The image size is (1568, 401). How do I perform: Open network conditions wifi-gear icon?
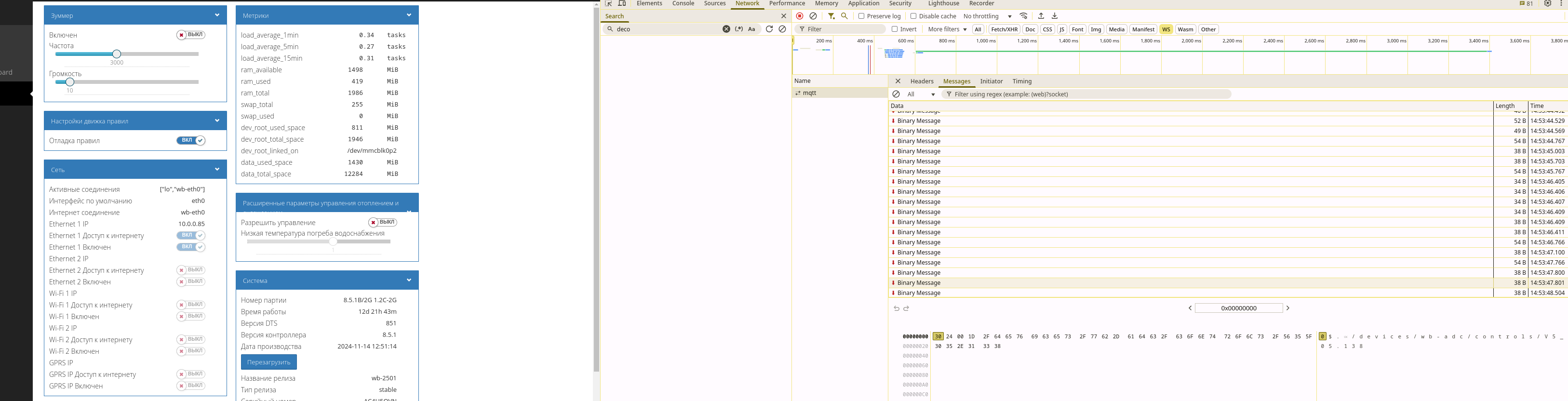(1024, 16)
